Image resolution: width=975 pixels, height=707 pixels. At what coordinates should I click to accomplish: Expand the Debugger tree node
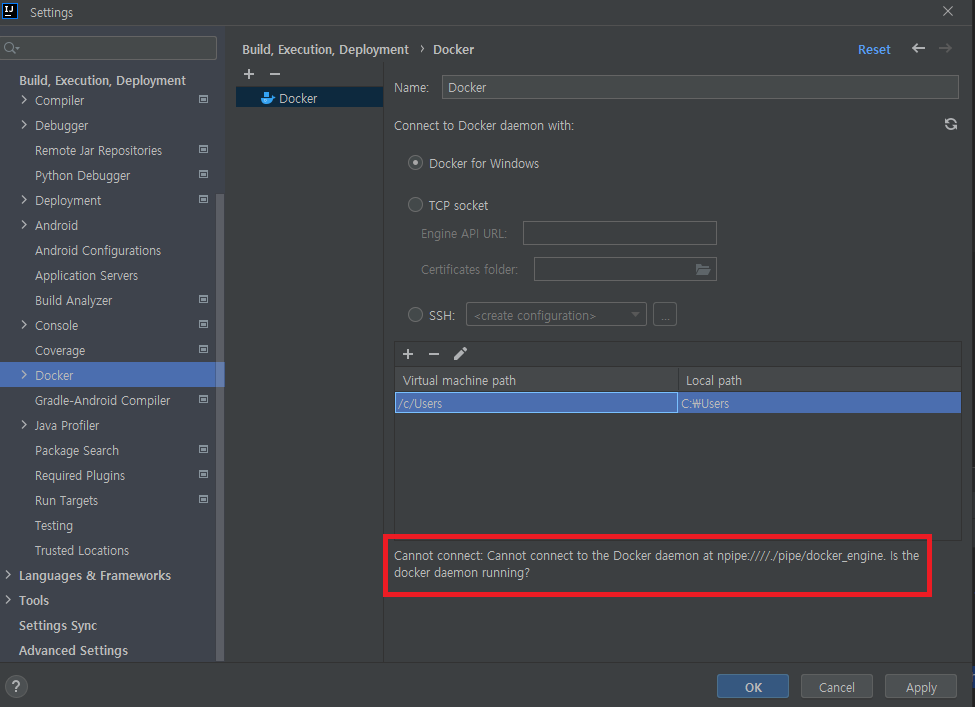[x=24, y=124]
